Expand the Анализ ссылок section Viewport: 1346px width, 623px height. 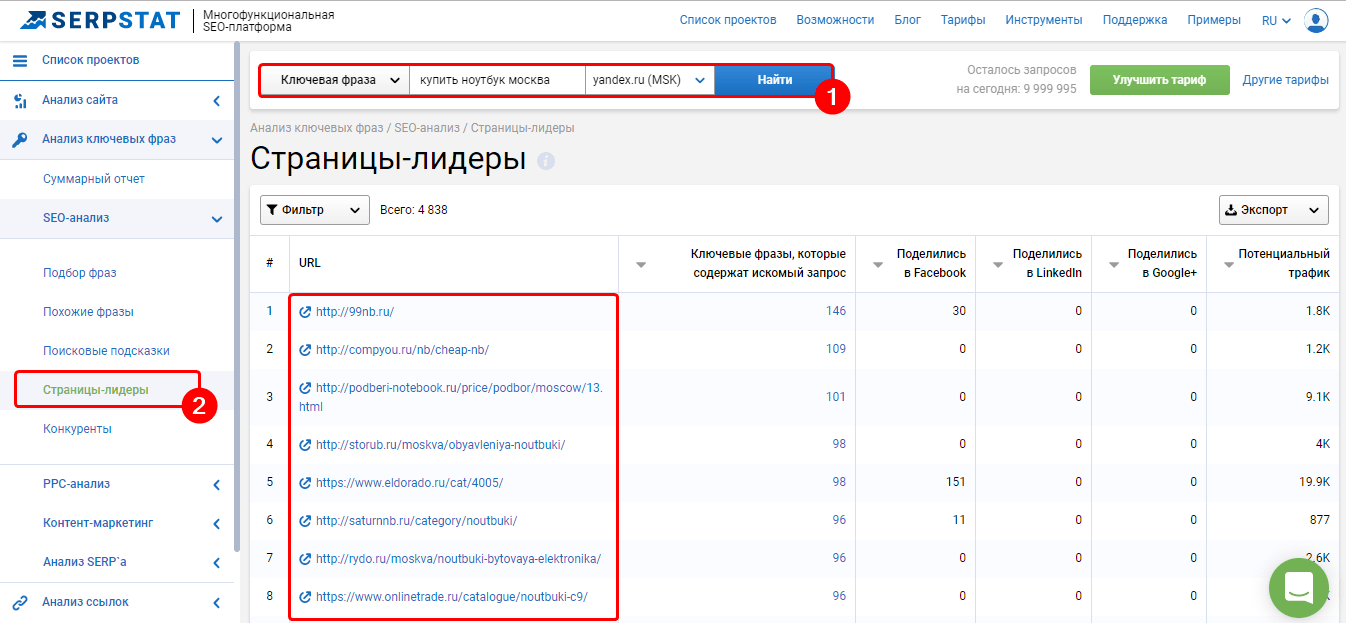click(x=217, y=602)
